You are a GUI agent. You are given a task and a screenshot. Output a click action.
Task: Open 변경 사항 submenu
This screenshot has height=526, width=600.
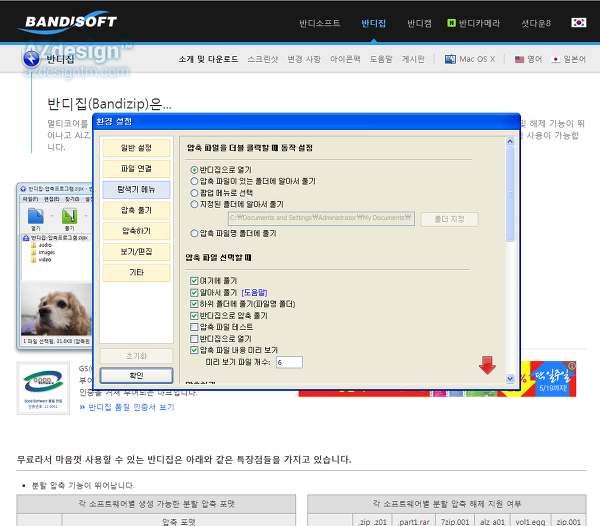click(x=304, y=59)
